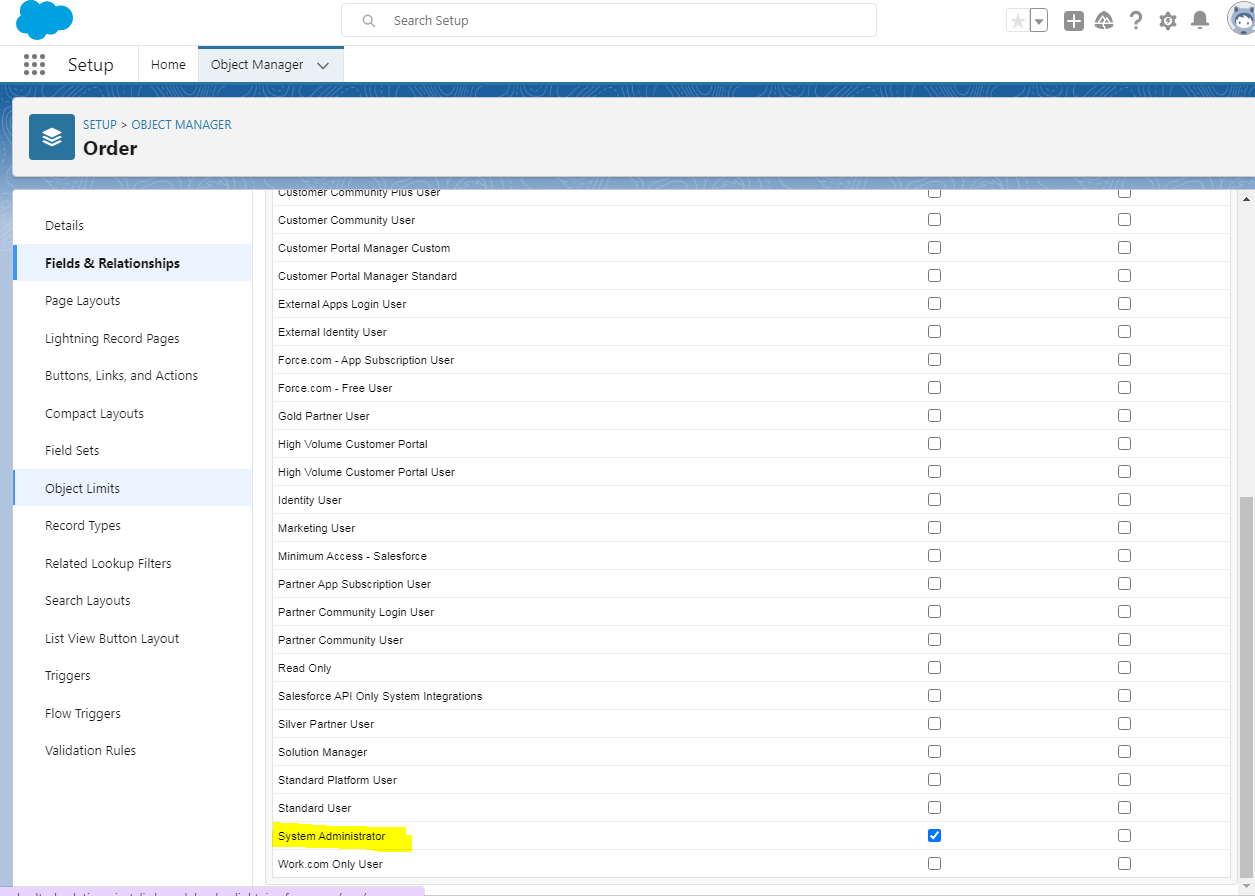Viewport: 1255px width, 896px height.
Task: Click the Minimum Access - Salesforce row text
Action: coord(352,556)
